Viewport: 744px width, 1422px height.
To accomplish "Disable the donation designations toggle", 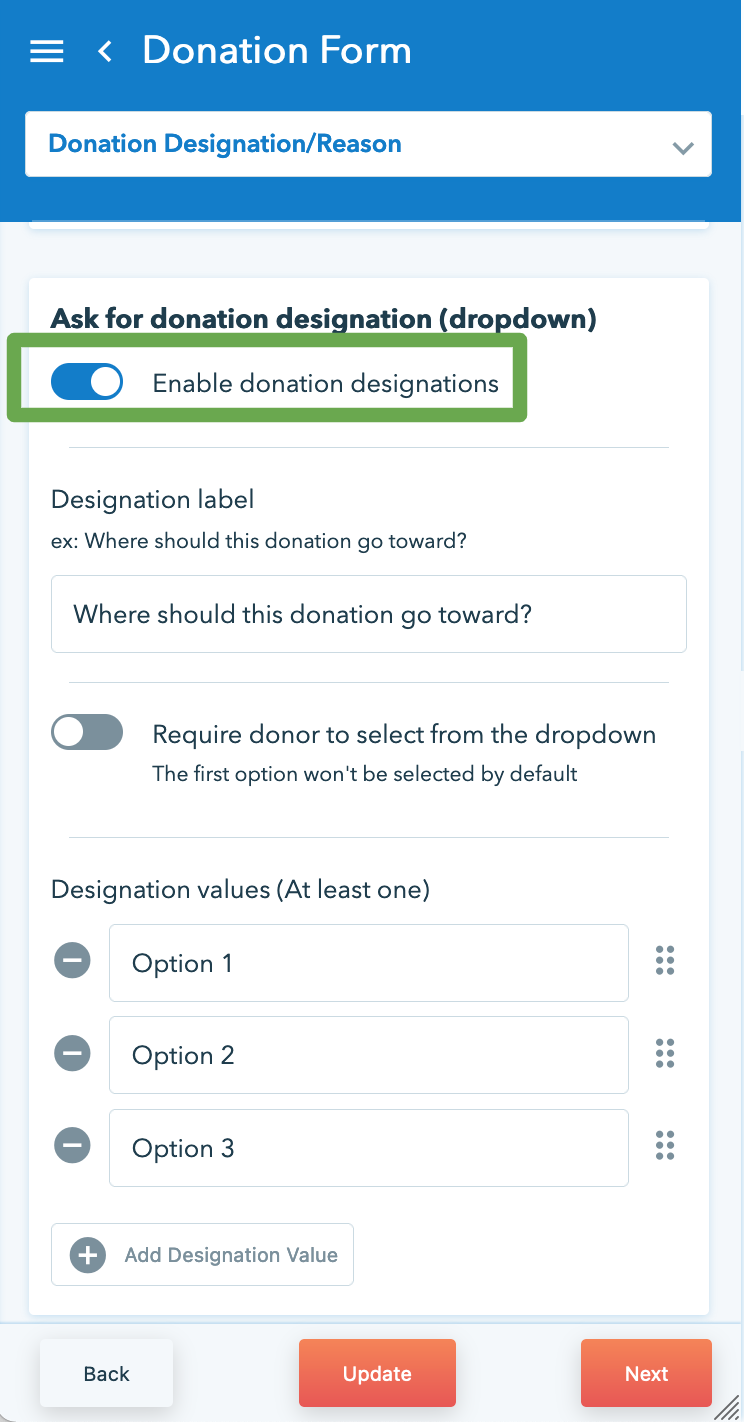I will [x=87, y=383].
